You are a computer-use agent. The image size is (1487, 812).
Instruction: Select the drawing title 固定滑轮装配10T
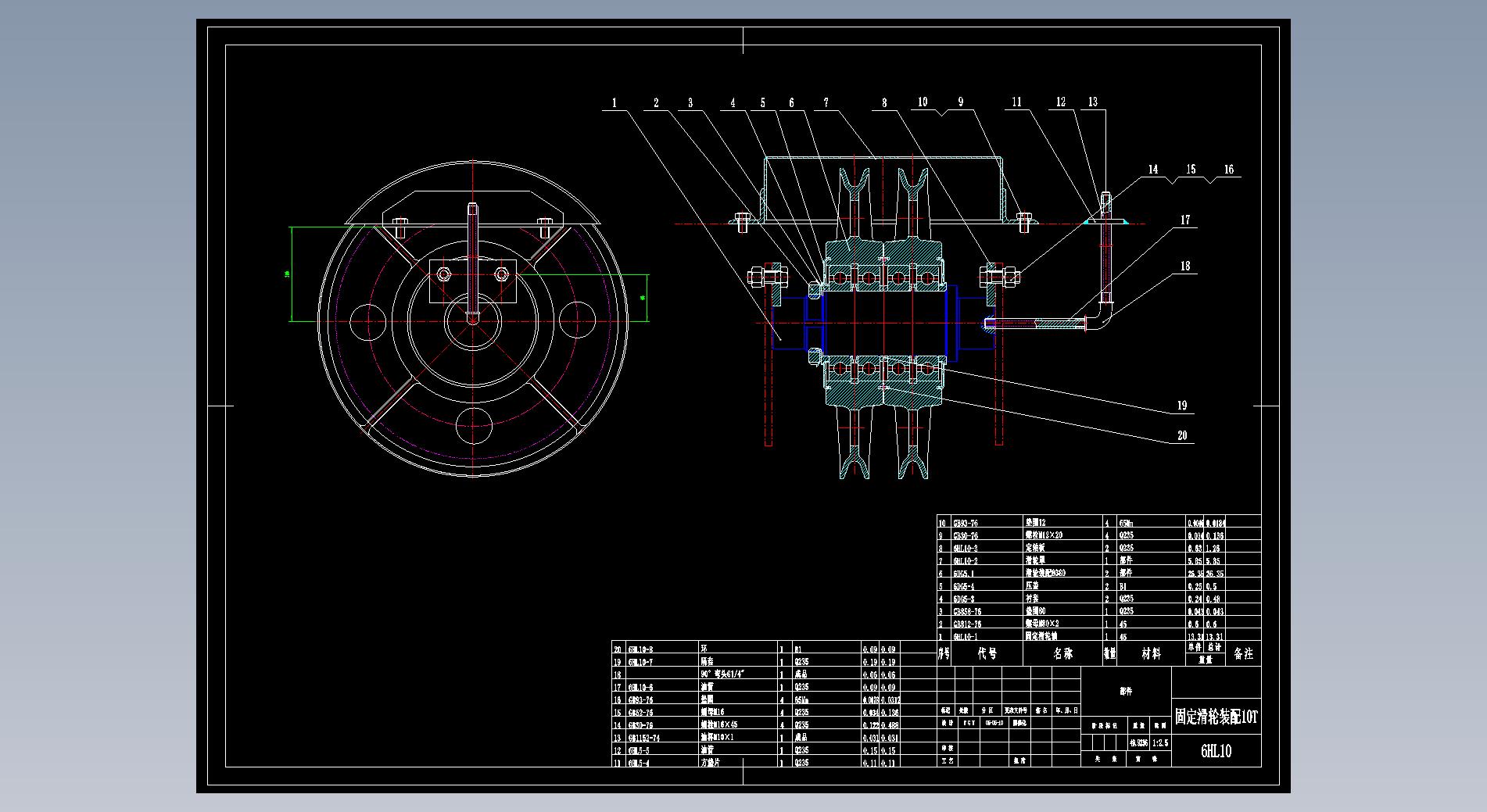click(1216, 717)
